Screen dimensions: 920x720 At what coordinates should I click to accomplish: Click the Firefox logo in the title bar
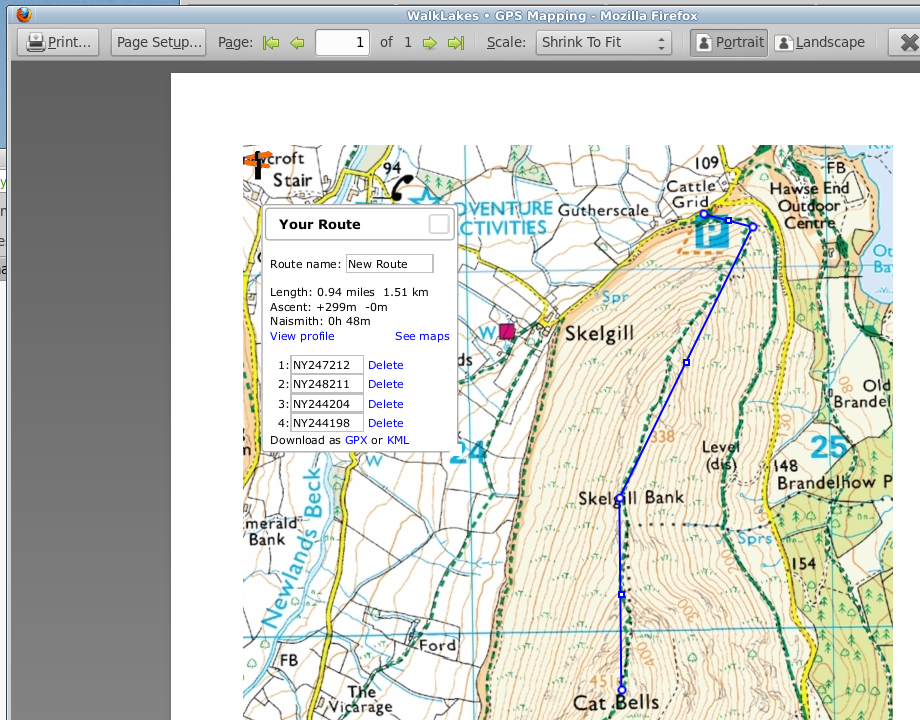24,14
